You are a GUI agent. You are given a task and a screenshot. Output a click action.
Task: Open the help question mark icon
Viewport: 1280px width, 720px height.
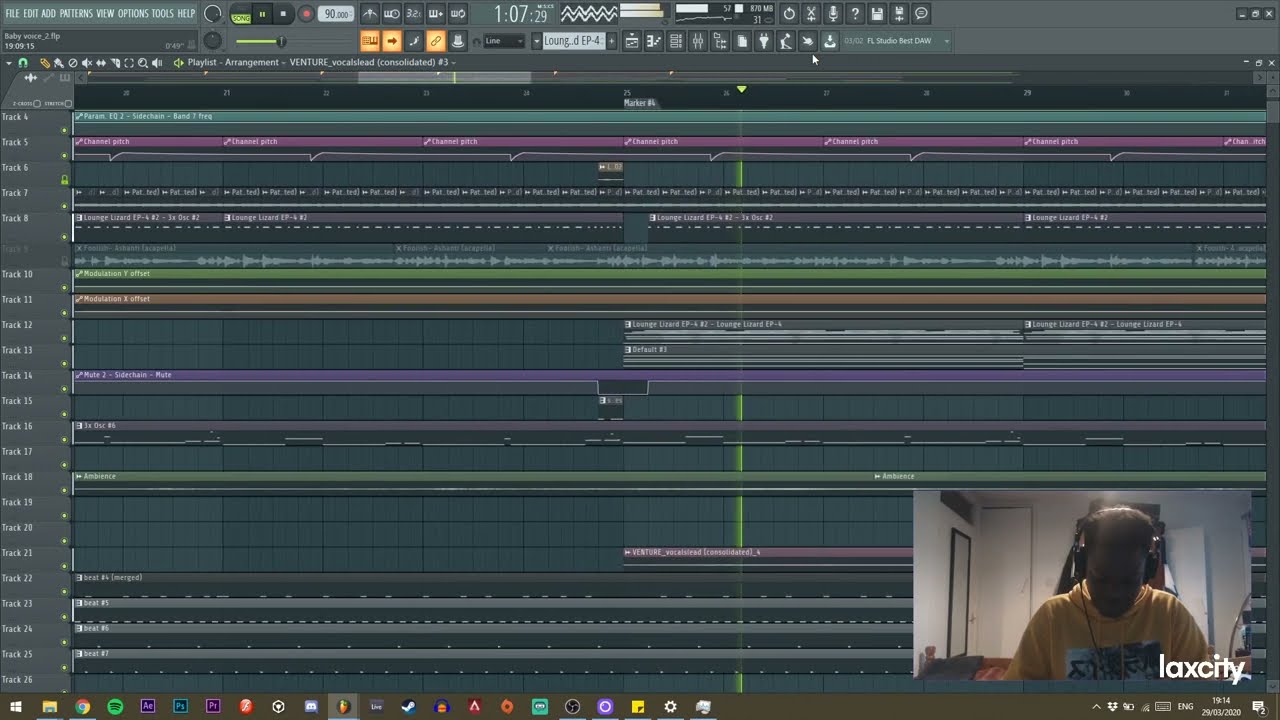click(x=855, y=14)
